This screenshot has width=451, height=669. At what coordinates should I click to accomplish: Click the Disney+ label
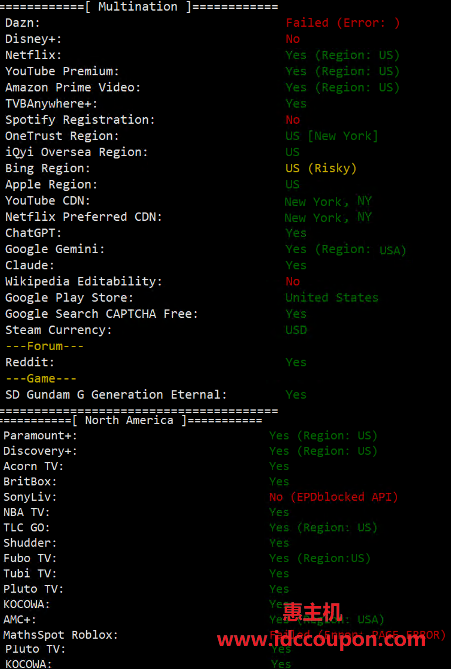33,39
